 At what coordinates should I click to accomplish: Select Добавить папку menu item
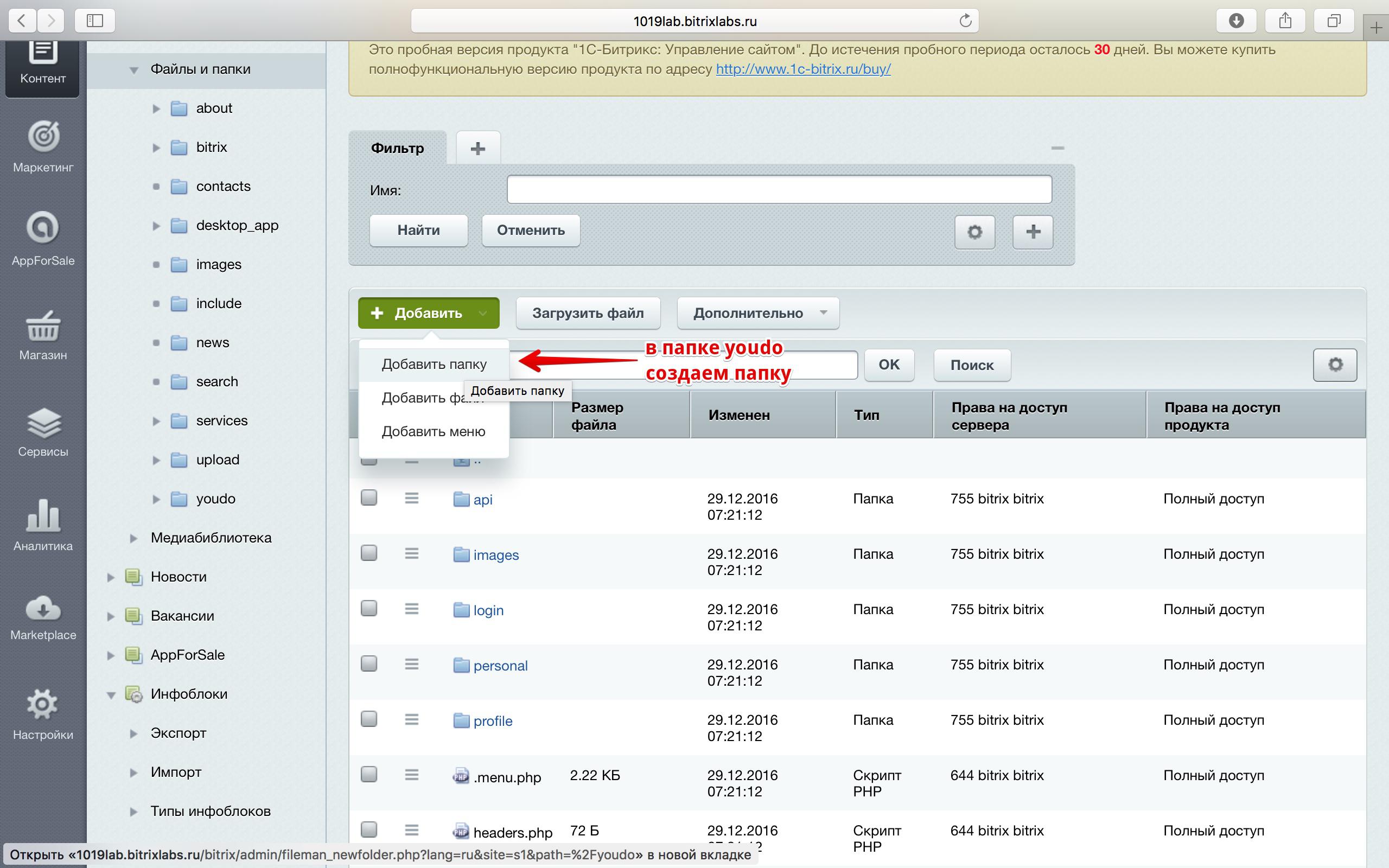(434, 364)
